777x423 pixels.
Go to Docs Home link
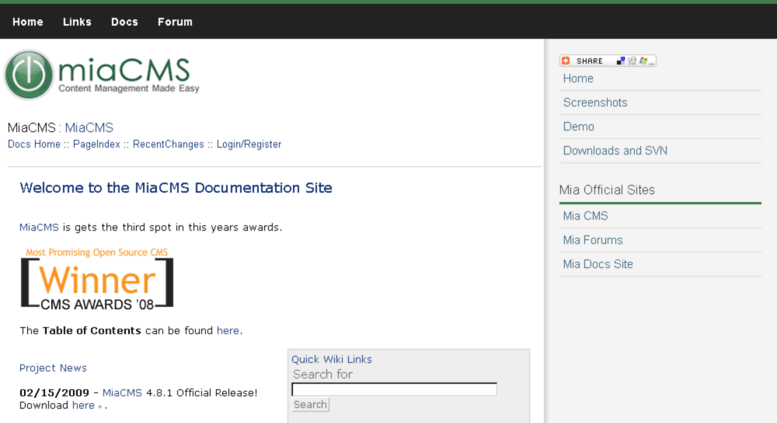point(34,144)
